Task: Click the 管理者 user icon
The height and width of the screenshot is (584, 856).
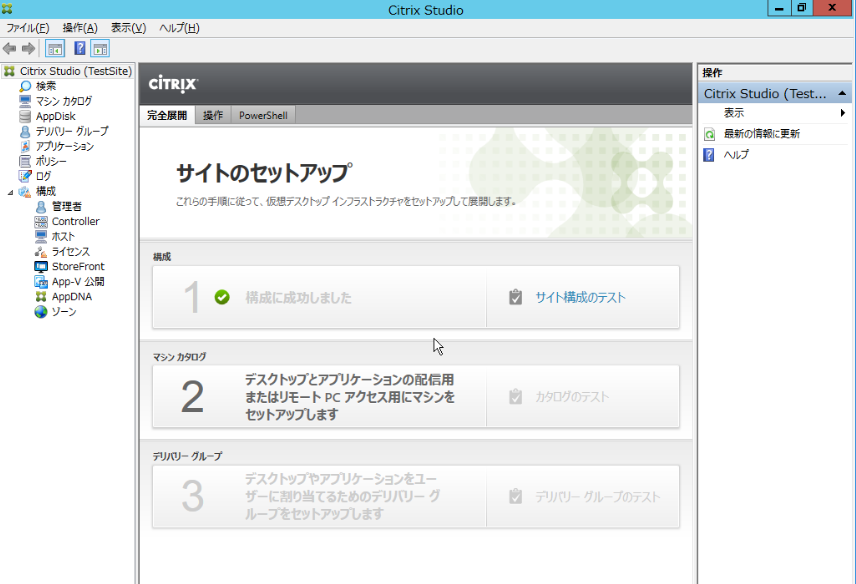Action: click(x=41, y=206)
